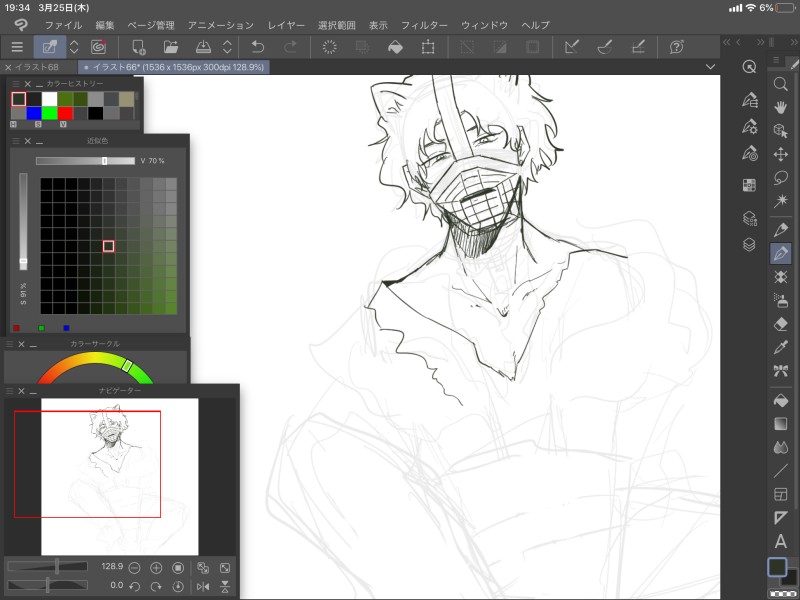Image resolution: width=800 pixels, height=600 pixels.
Task: Toggle flip horizontal in Navigator
Action: (x=203, y=587)
